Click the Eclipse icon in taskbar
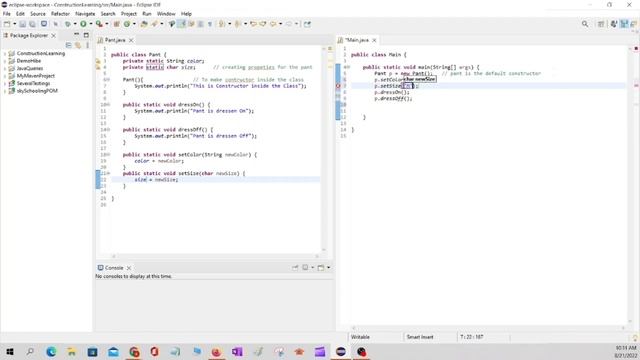 341,351
